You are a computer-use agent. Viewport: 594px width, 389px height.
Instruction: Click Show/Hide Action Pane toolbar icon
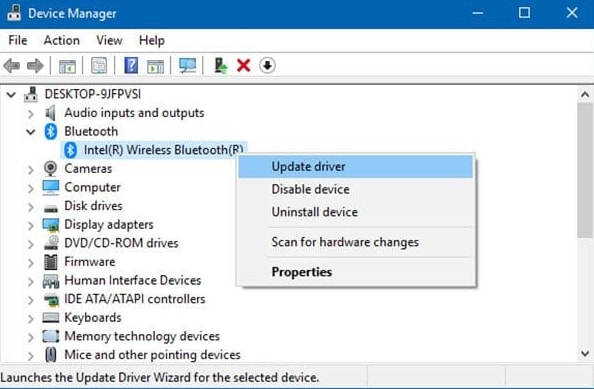click(155, 66)
